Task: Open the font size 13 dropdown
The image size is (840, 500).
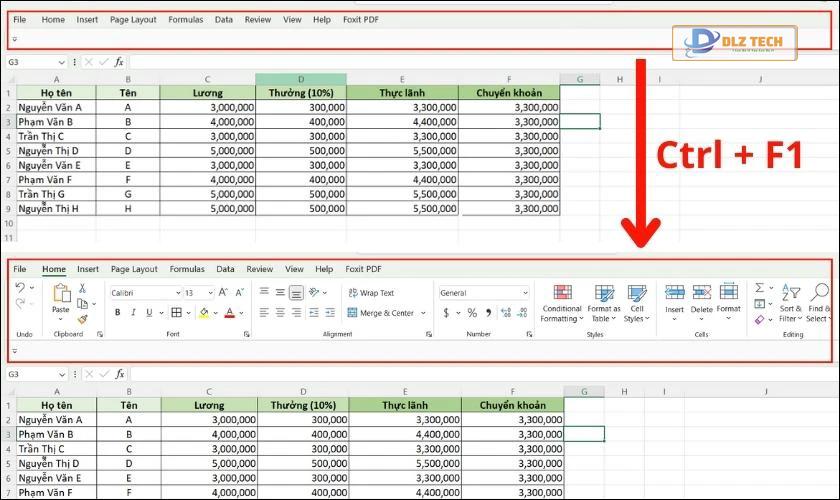Action: point(210,293)
